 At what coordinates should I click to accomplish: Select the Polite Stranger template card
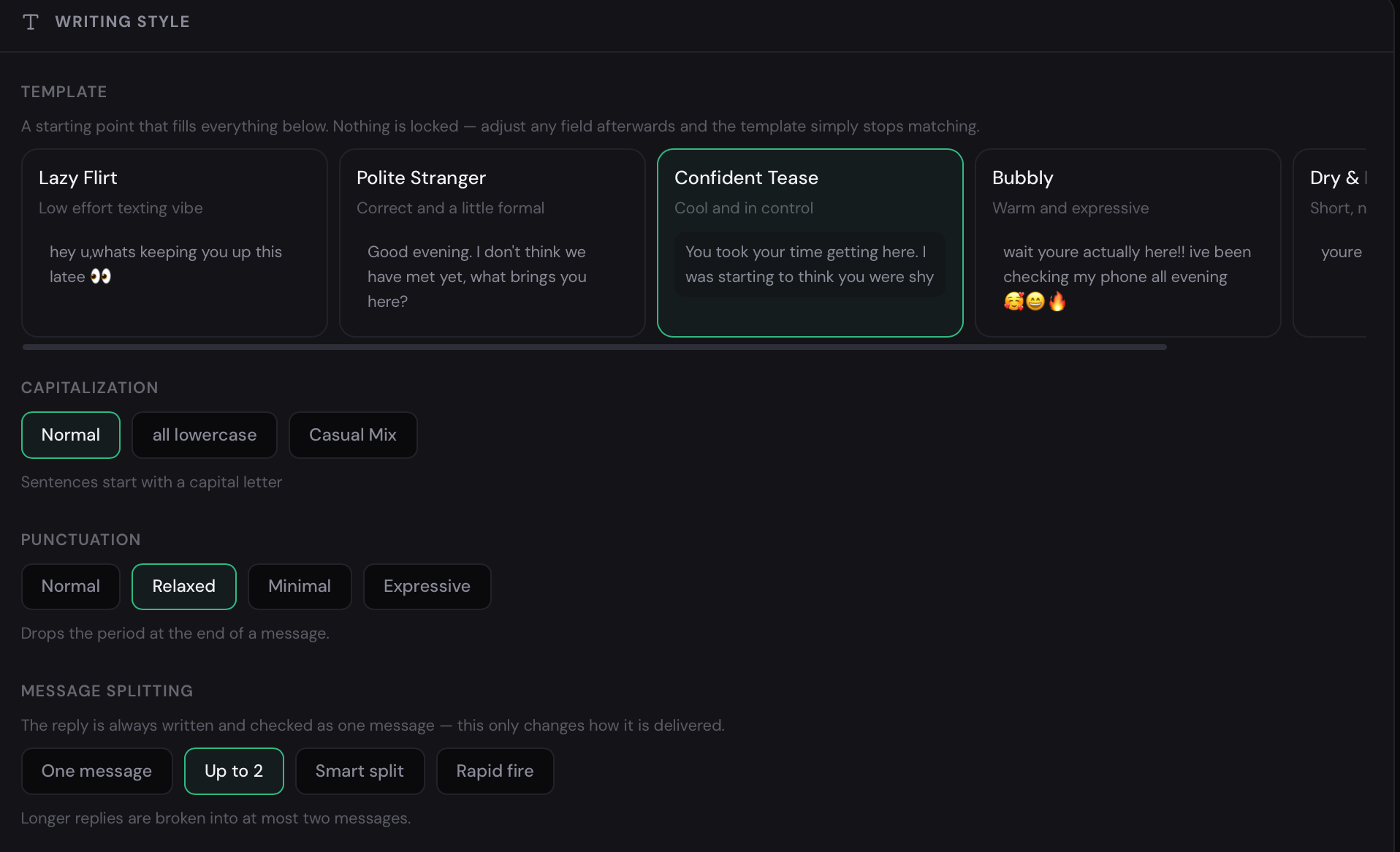pos(492,243)
